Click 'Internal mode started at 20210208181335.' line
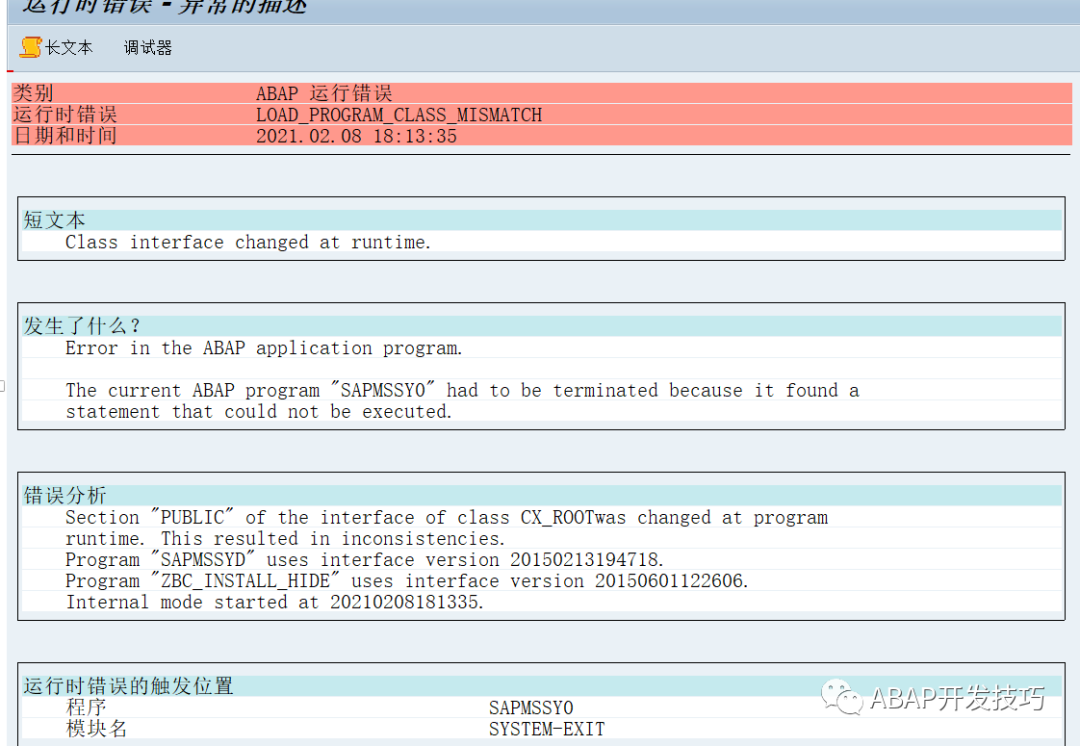1080x746 pixels. tap(274, 603)
